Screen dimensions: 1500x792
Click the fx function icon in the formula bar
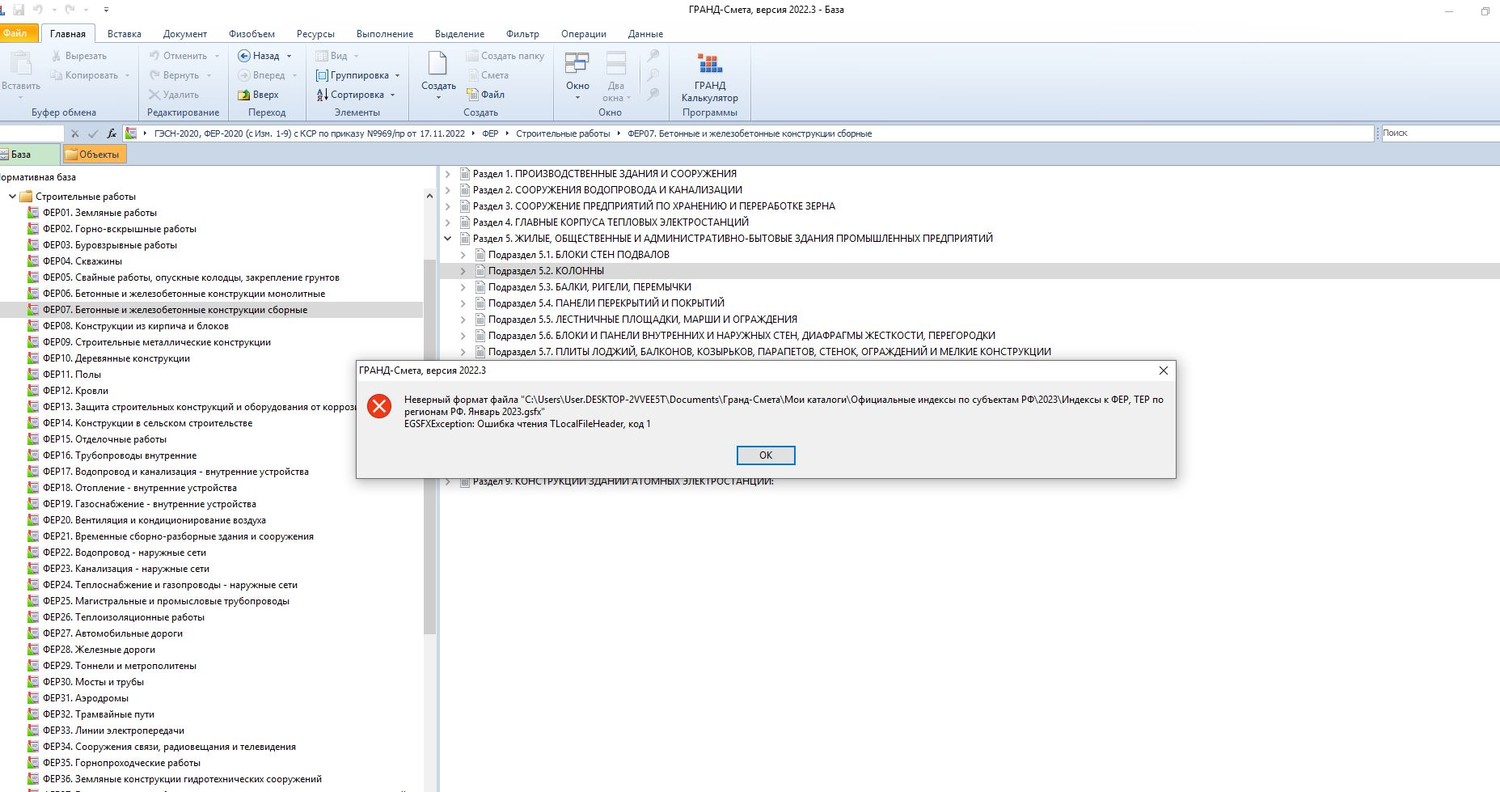click(112, 133)
